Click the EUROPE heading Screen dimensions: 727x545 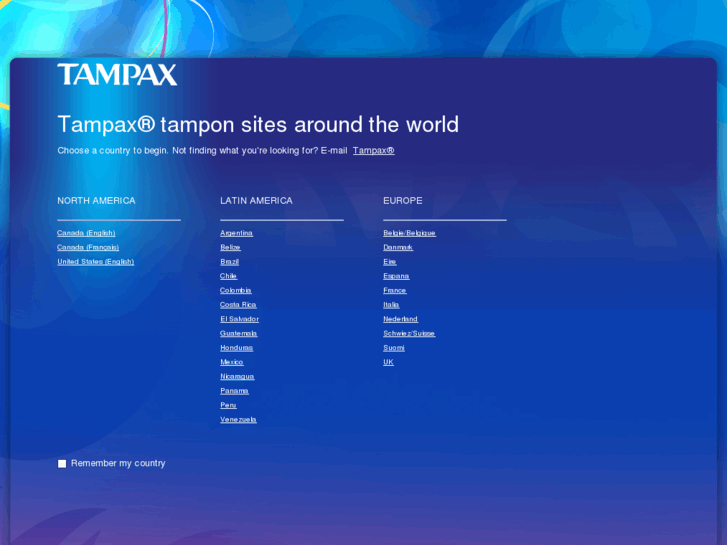[x=403, y=201]
